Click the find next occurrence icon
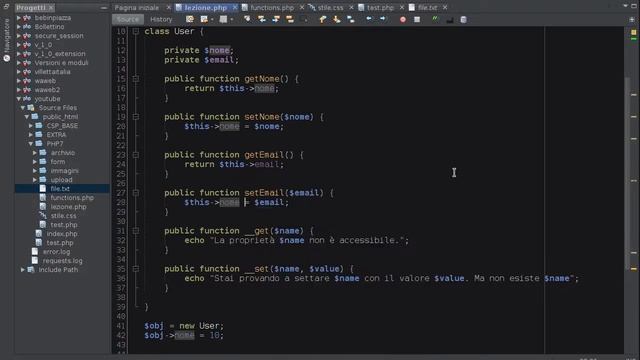Viewport: 640px width, 360px height. [276, 19]
